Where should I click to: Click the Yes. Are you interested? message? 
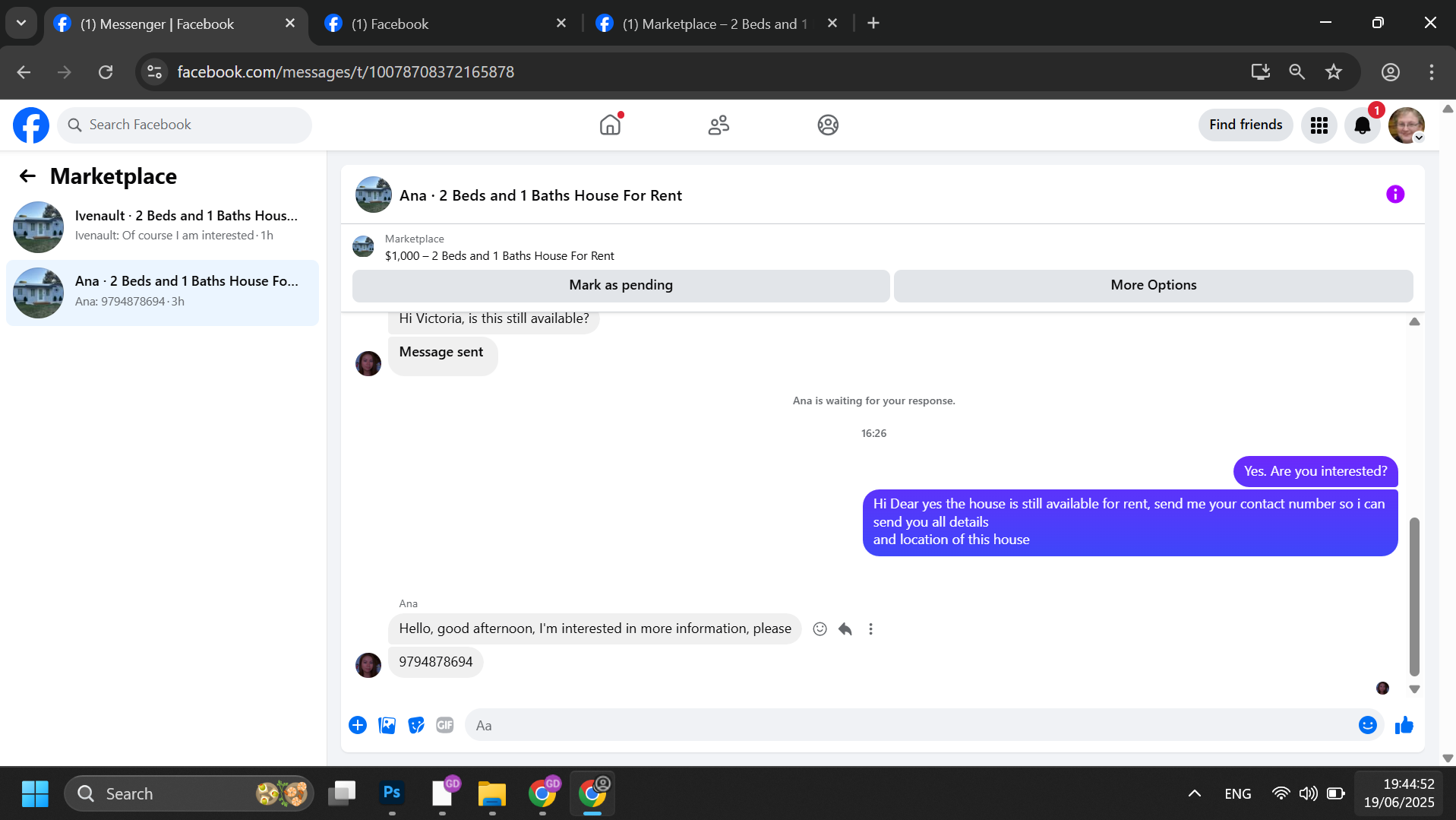pyautogui.click(x=1315, y=471)
